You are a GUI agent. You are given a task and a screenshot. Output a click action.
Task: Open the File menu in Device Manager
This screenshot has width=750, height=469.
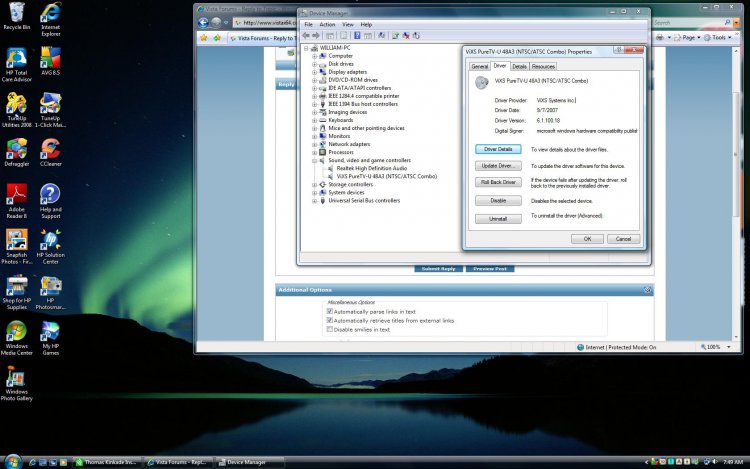point(309,24)
